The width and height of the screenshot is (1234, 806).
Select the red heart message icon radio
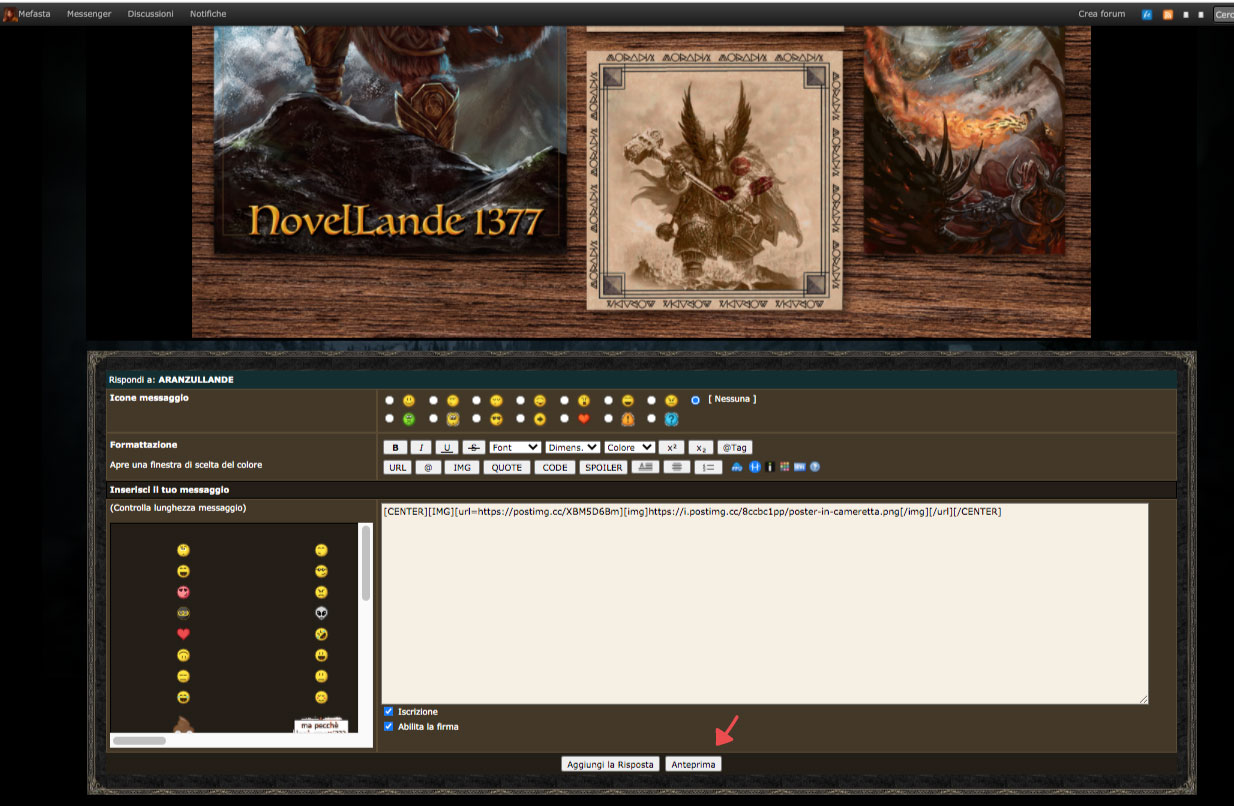click(564, 418)
